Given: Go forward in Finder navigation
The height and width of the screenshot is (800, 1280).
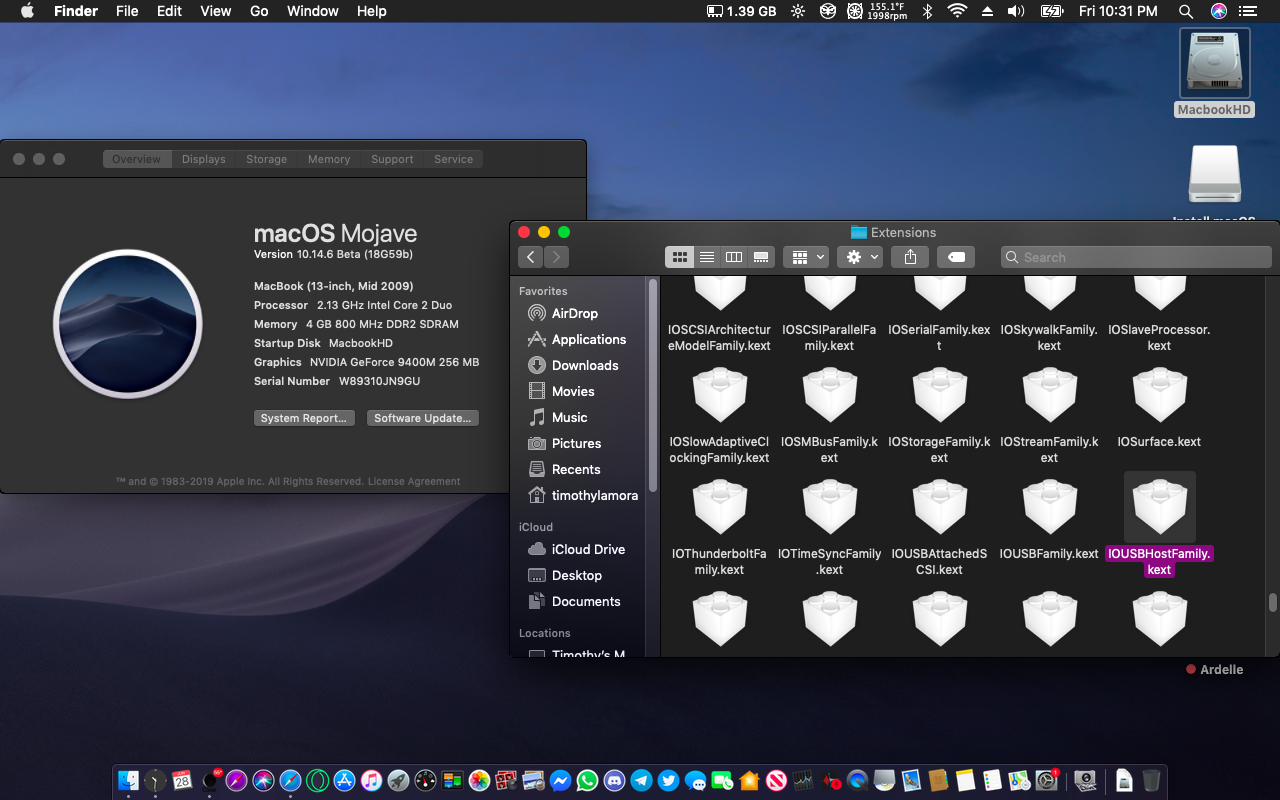Looking at the screenshot, I should [556, 257].
